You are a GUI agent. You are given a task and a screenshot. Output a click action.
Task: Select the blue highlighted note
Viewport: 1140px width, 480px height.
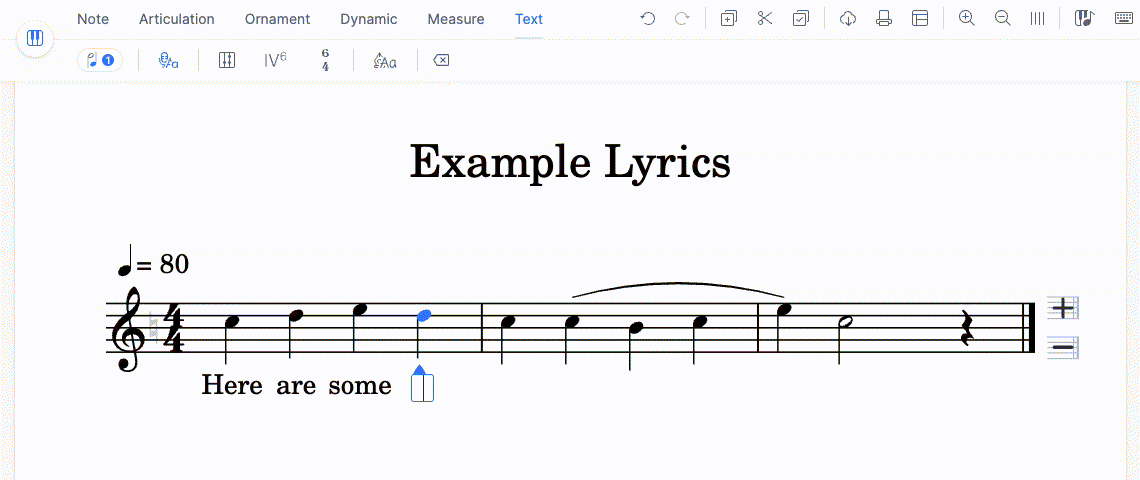coord(424,316)
